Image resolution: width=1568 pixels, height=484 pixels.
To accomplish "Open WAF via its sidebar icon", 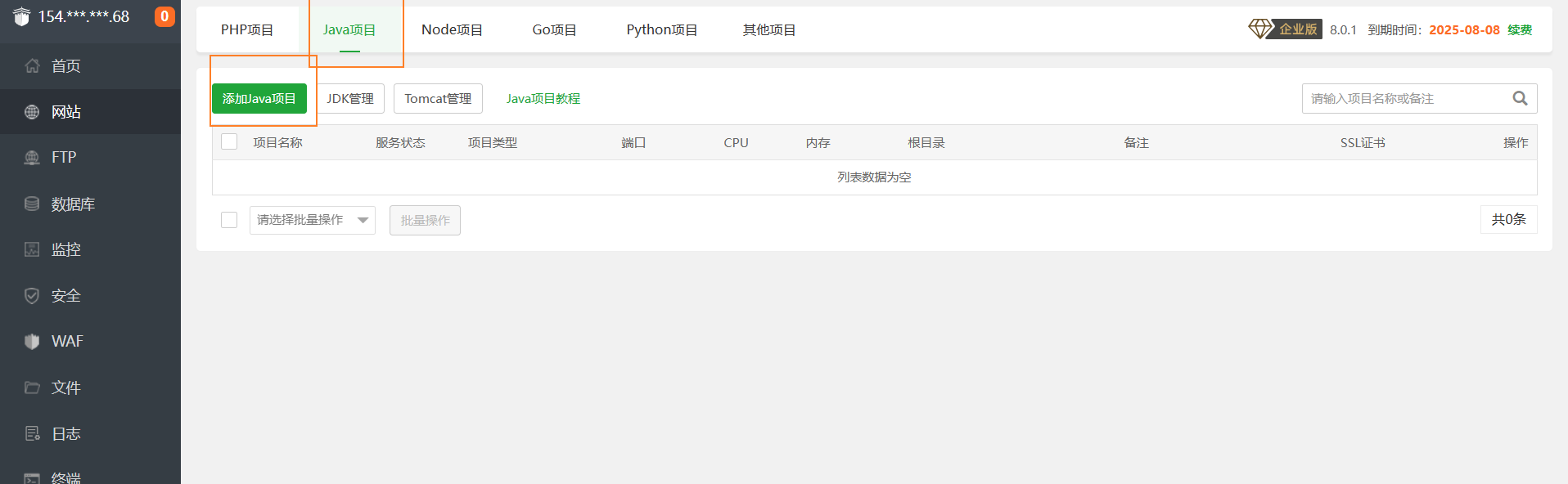I will point(32,342).
